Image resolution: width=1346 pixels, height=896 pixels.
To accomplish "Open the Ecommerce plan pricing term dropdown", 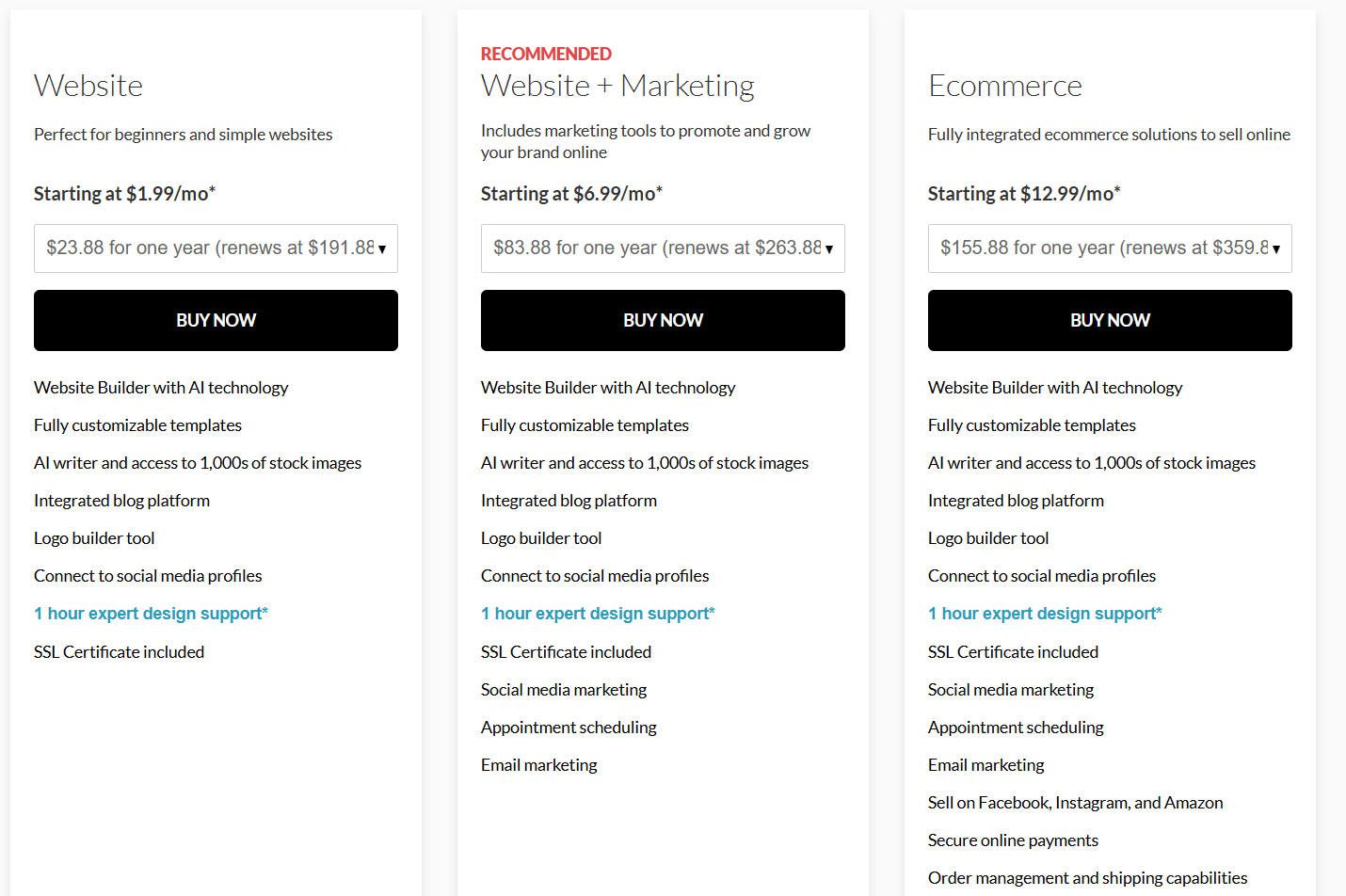I will pos(1110,248).
